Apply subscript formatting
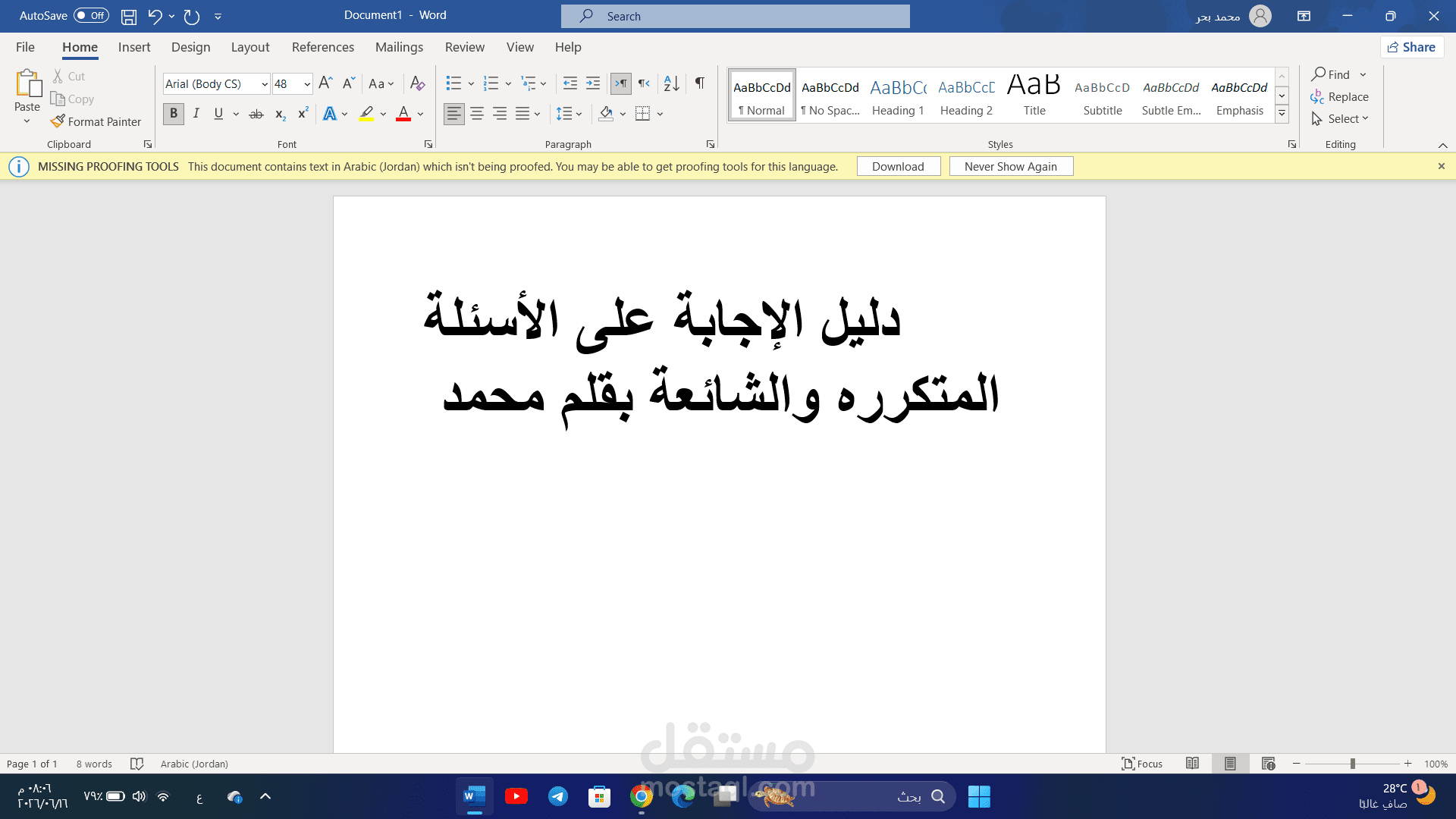Image resolution: width=1456 pixels, height=819 pixels. pyautogui.click(x=280, y=114)
